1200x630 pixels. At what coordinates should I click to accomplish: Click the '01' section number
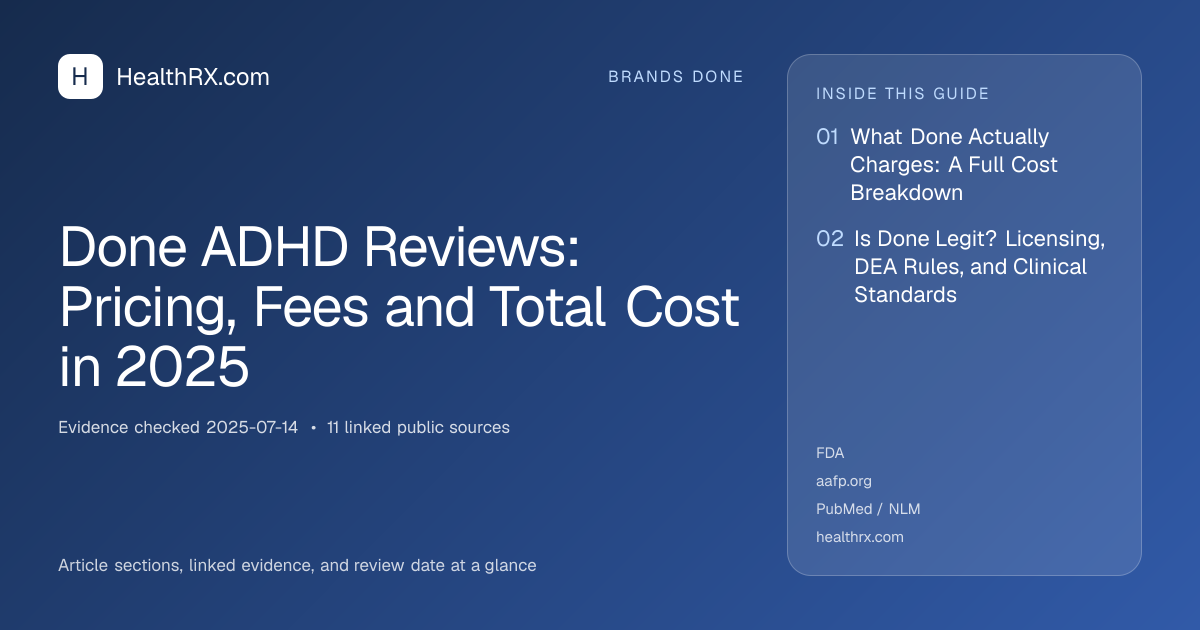827,137
